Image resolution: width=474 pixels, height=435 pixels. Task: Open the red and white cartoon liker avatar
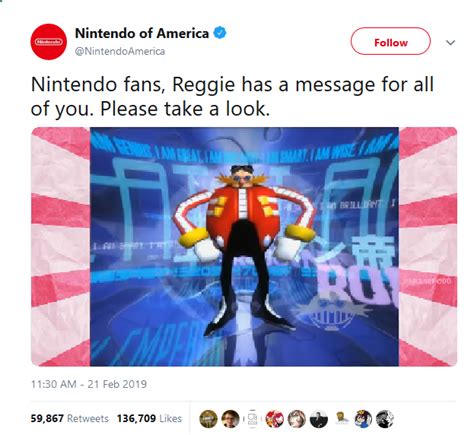point(275,419)
